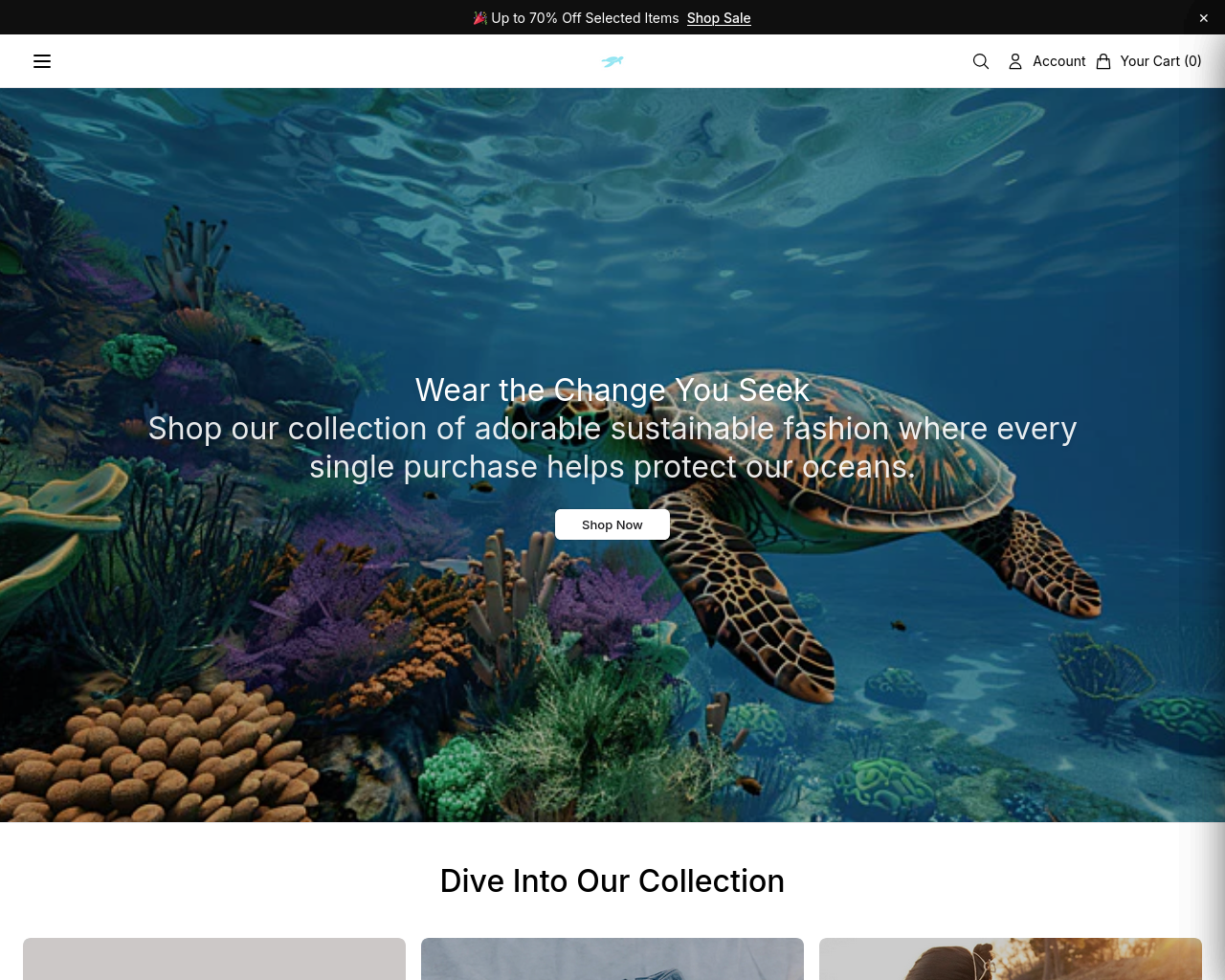
Task: Dismiss the sale announcement bar
Action: (x=1204, y=18)
